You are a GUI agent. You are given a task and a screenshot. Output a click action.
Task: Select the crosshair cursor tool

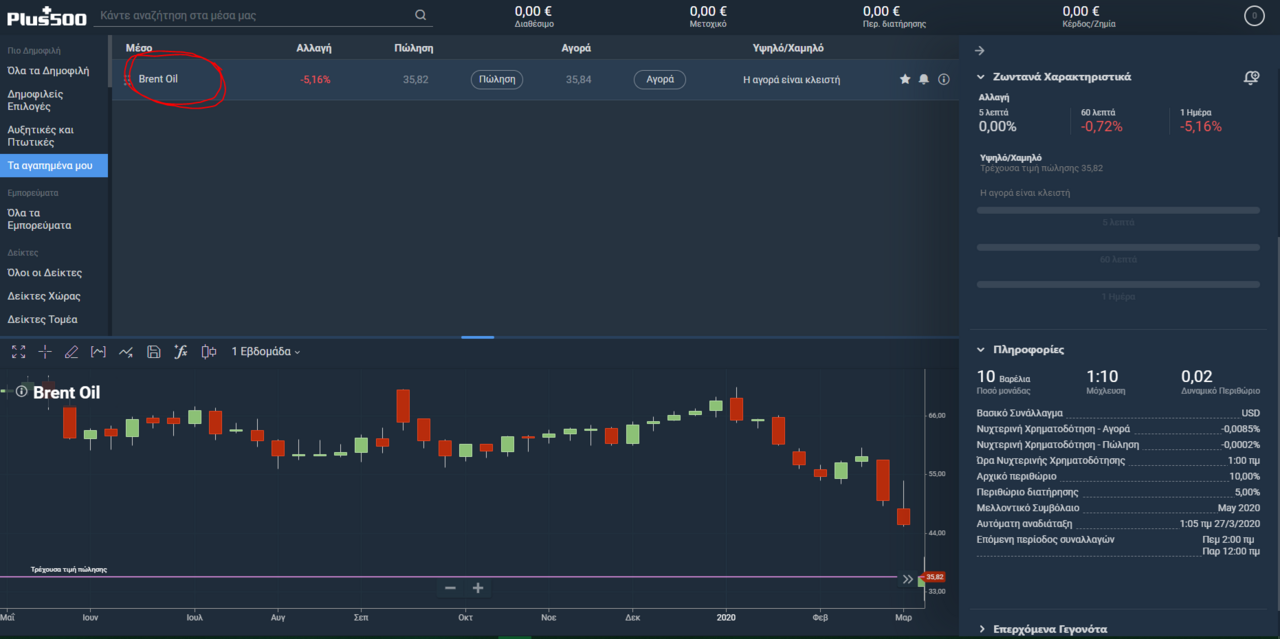(x=45, y=352)
